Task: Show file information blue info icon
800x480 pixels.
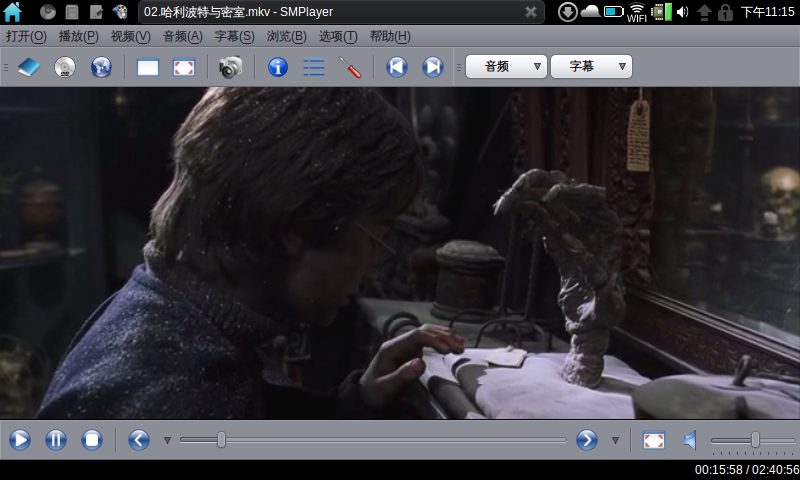Action: tap(278, 67)
